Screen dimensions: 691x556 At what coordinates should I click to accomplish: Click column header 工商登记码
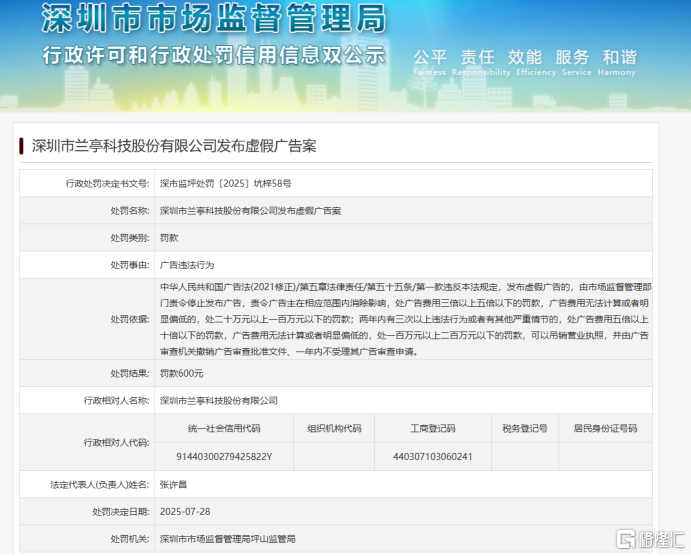click(433, 428)
